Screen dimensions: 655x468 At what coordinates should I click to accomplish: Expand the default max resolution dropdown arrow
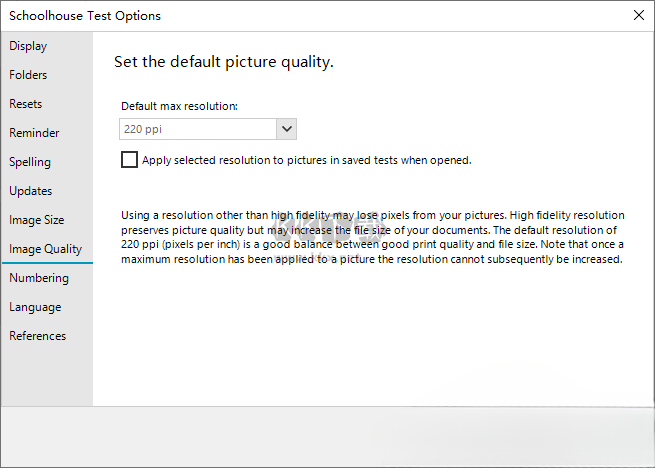click(x=287, y=129)
